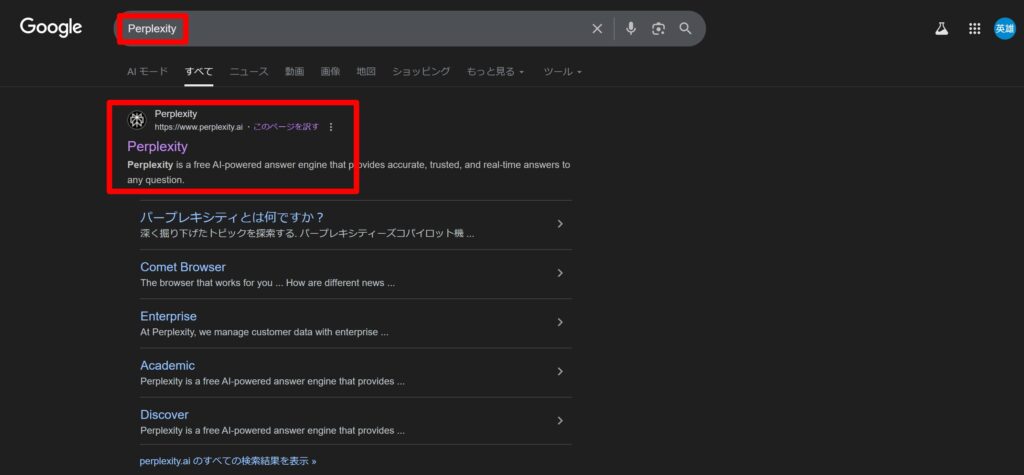Open the Google apps grid
Screen dimensions: 1024x475
pyautogui.click(x=974, y=29)
